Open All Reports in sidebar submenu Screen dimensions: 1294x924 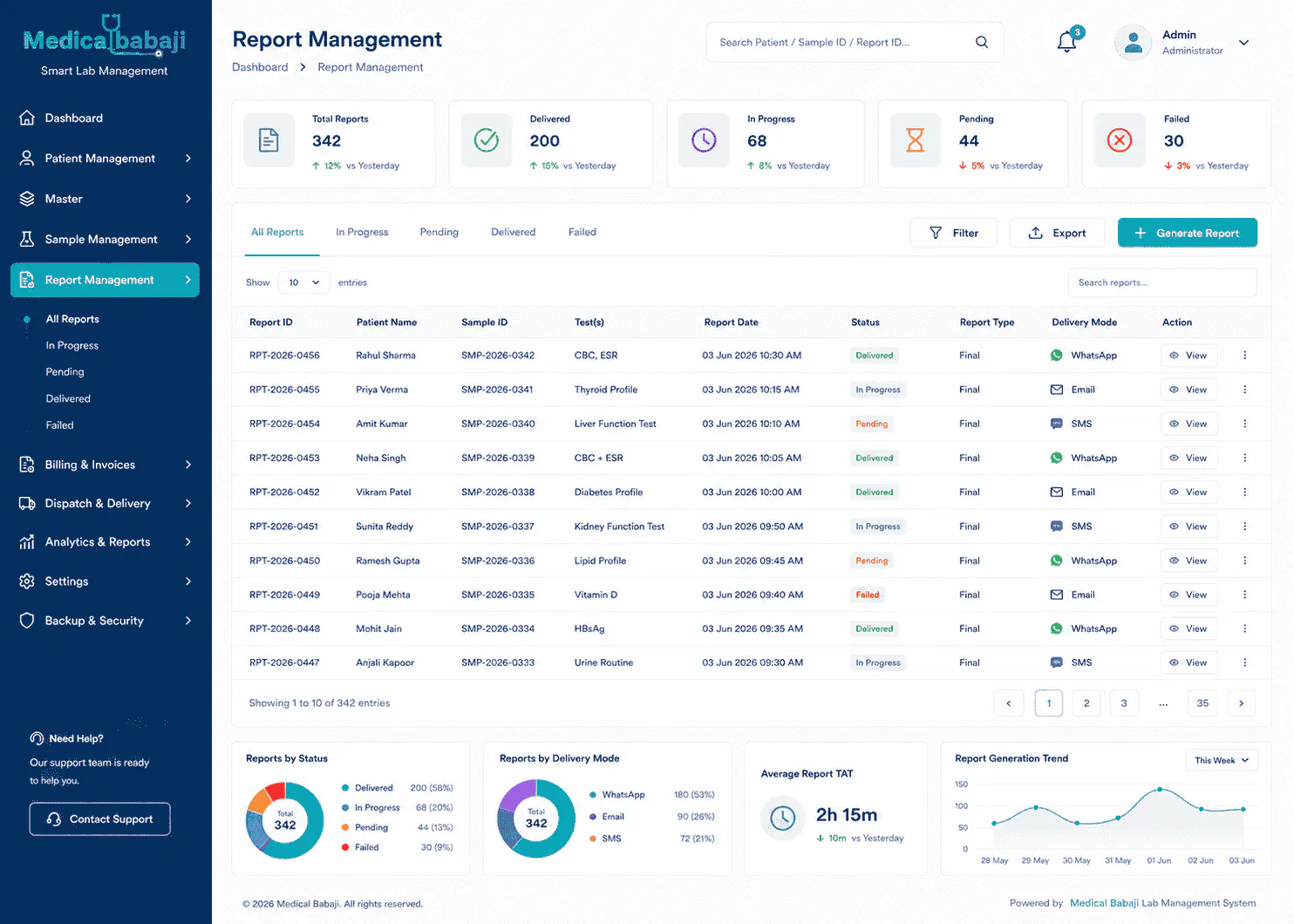coord(72,319)
